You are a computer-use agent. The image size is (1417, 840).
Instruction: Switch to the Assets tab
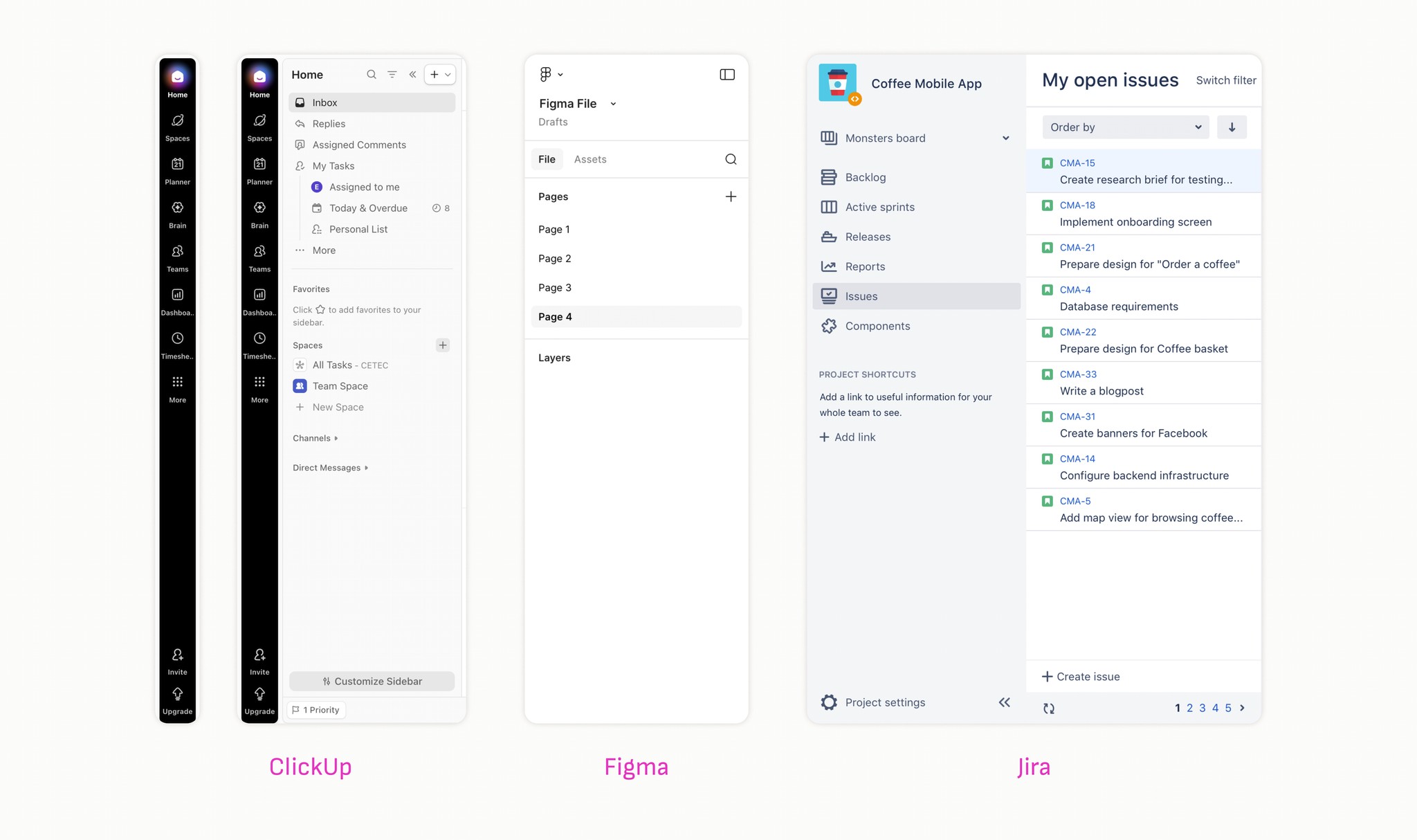pos(590,159)
